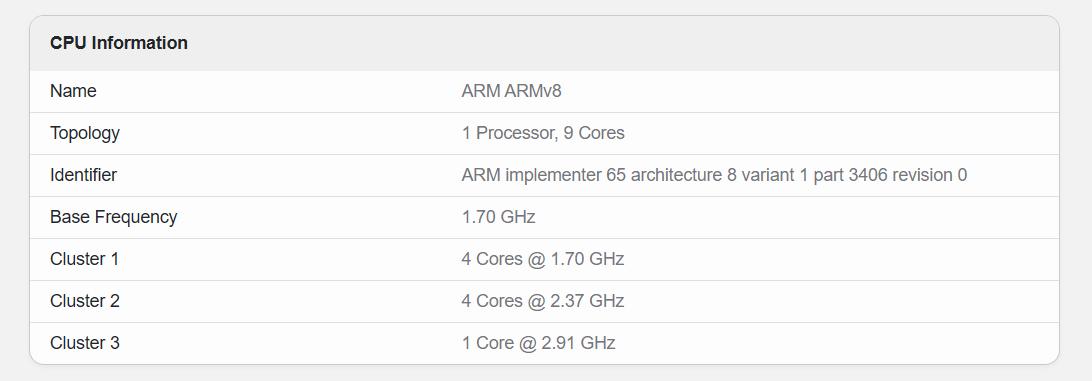Click the ARM implementer 65 identifier text
The height and width of the screenshot is (381, 1092).
click(x=714, y=175)
